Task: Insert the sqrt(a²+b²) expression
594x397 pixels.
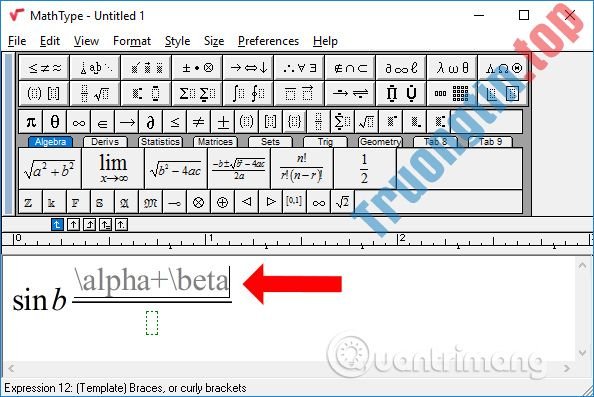Action: [x=50, y=169]
